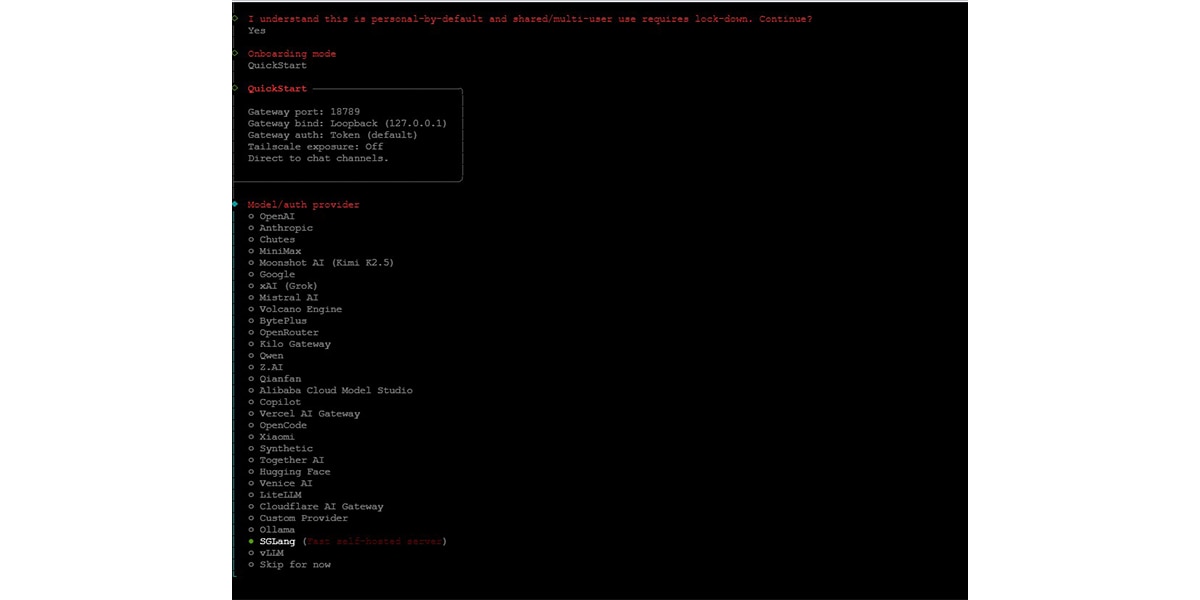1200x600 pixels.
Task: Select Hugging Face from the list
Action: [294, 471]
